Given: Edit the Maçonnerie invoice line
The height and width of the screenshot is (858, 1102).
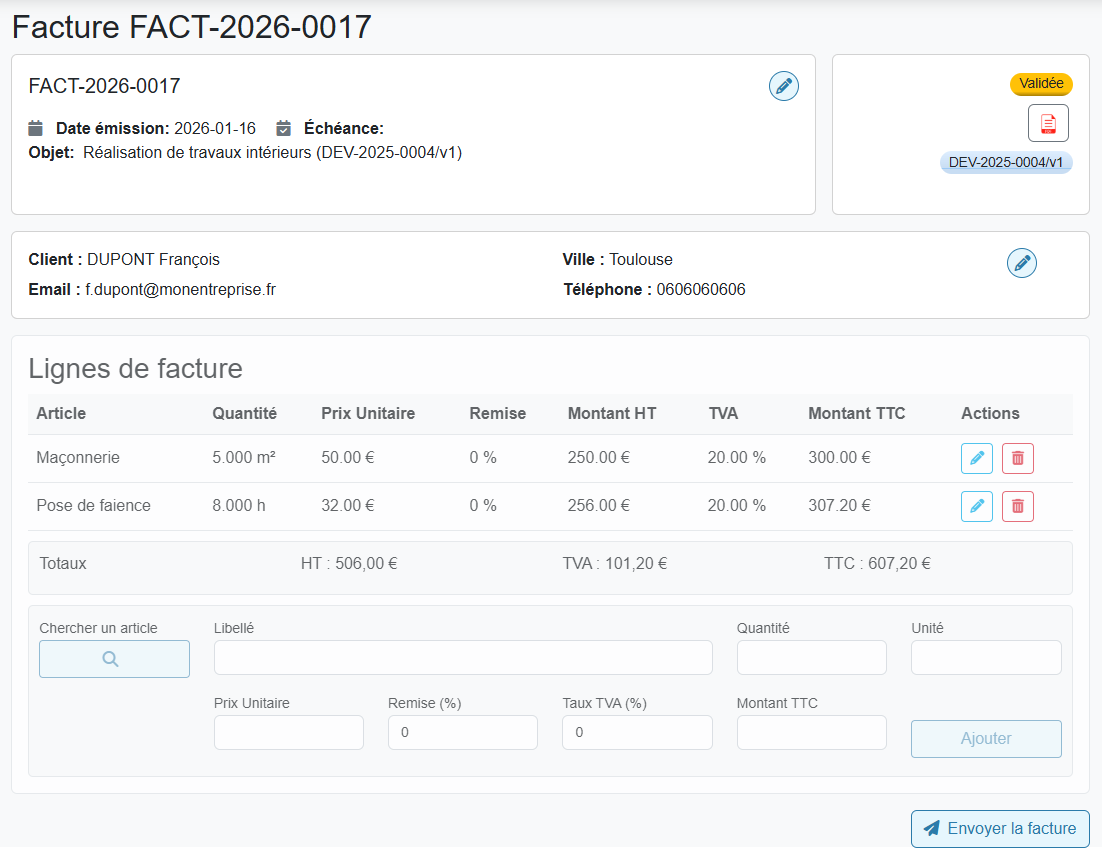Looking at the screenshot, I should point(976,458).
